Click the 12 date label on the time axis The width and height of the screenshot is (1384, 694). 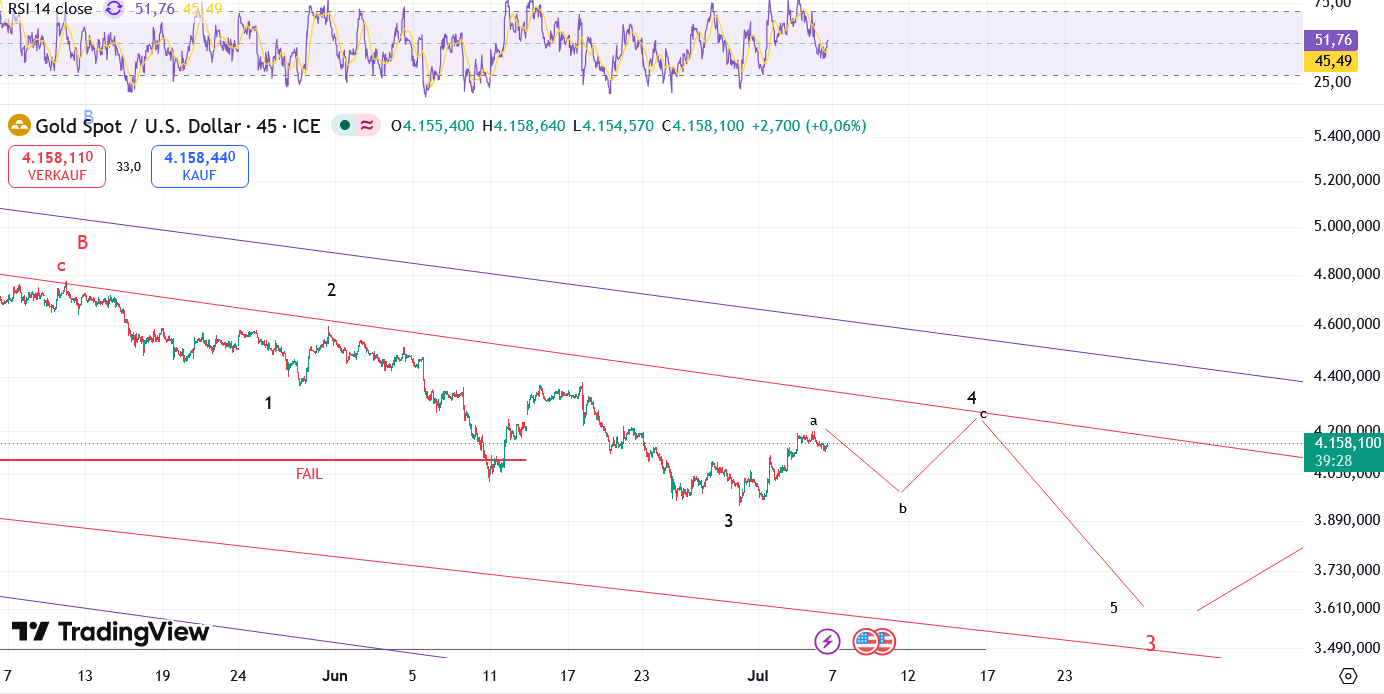coord(908,676)
